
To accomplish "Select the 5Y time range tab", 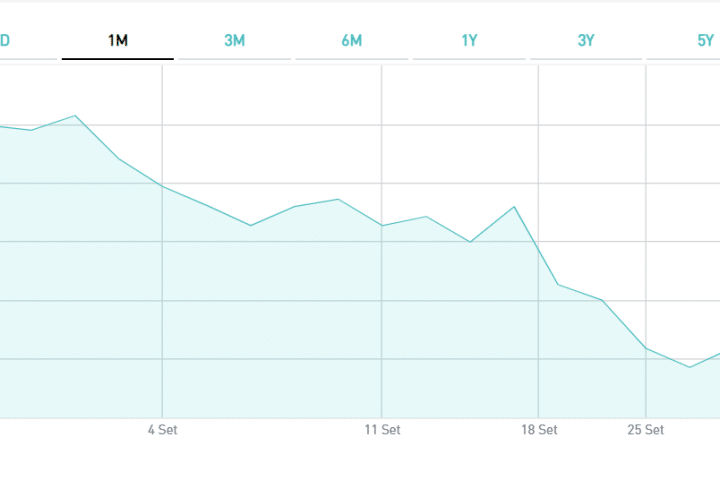I will tap(705, 40).
